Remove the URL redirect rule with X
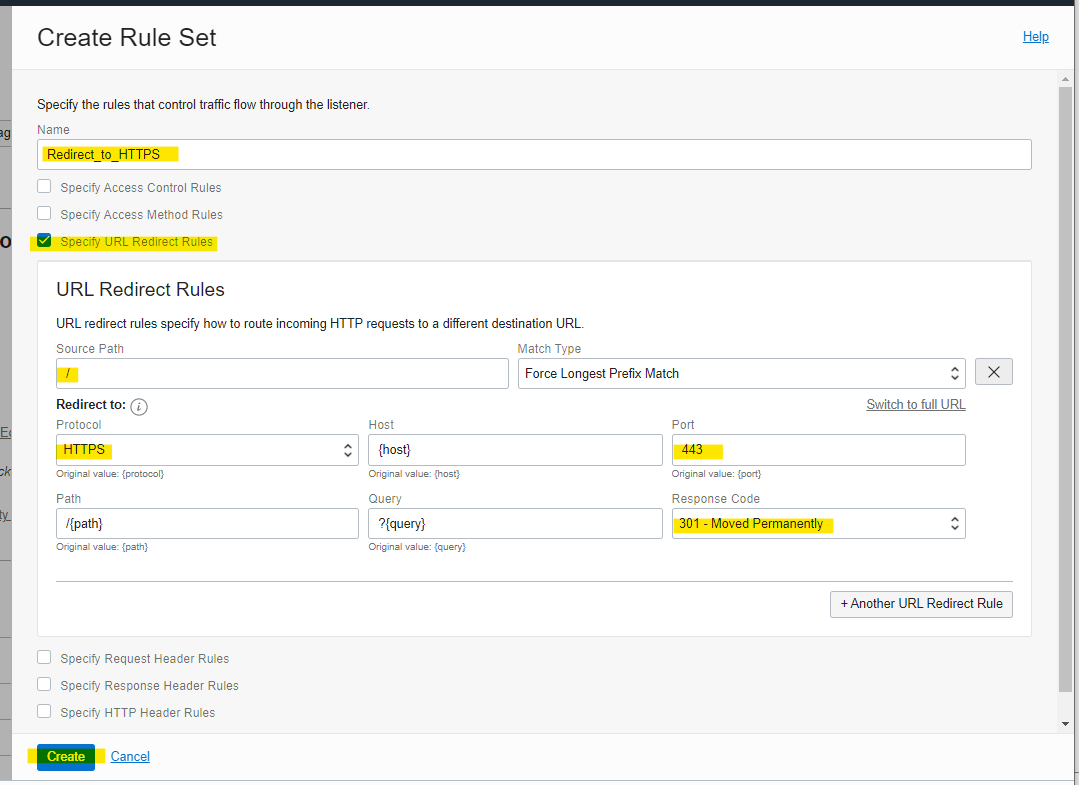 (x=993, y=372)
